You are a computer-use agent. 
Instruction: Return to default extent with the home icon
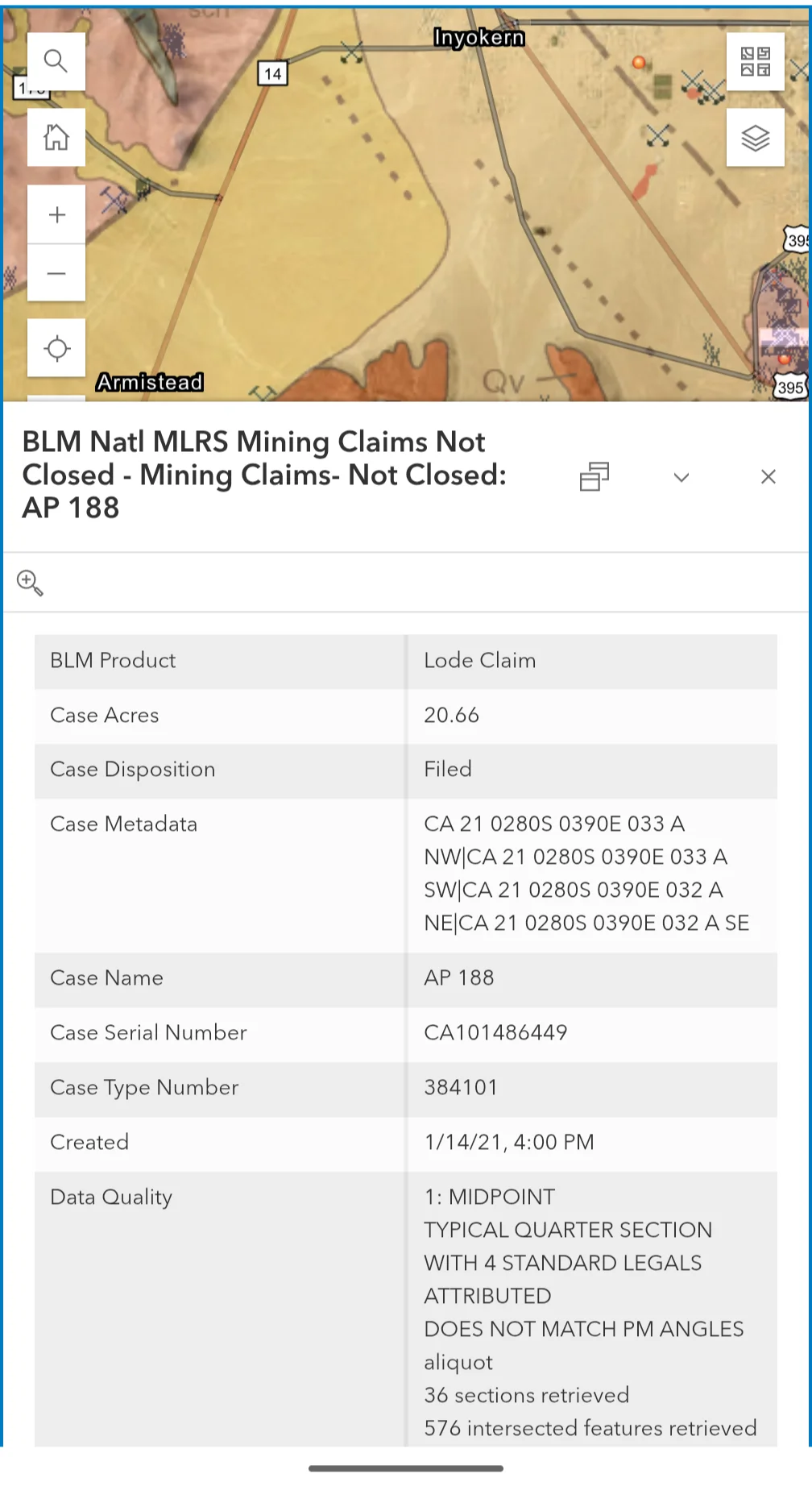[x=56, y=137]
